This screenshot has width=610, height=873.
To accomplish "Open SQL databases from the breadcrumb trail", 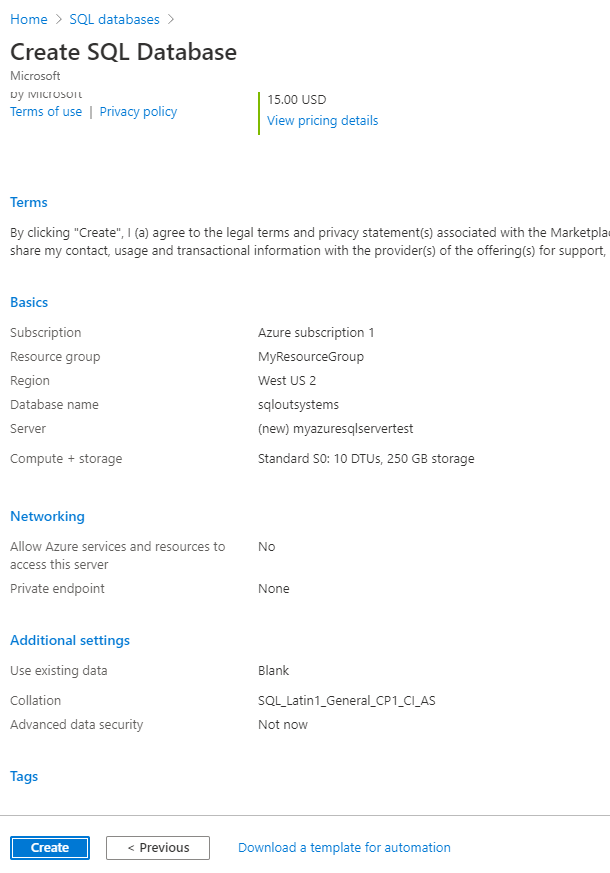I will (113, 19).
